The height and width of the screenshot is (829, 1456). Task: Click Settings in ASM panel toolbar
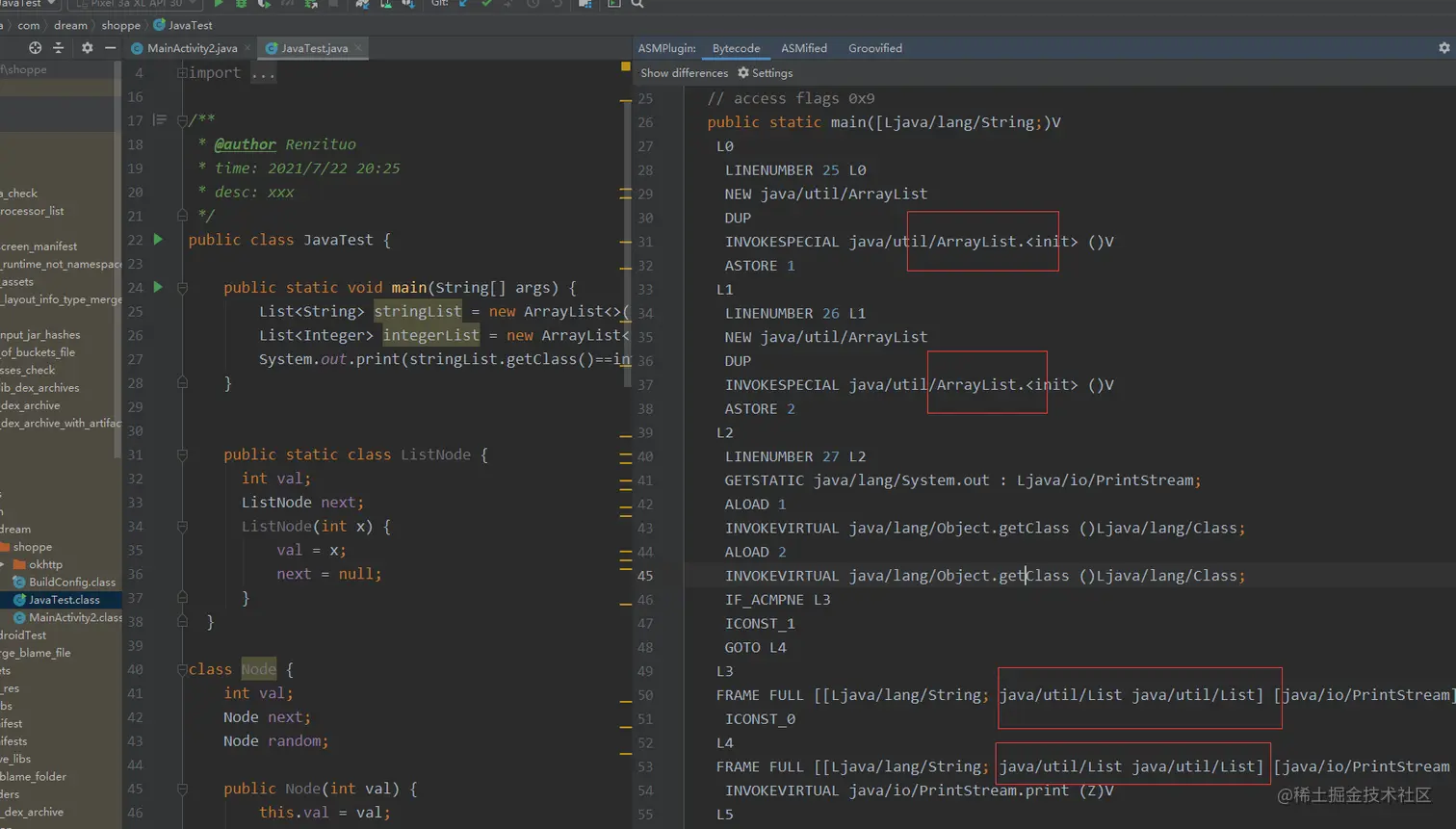click(766, 73)
